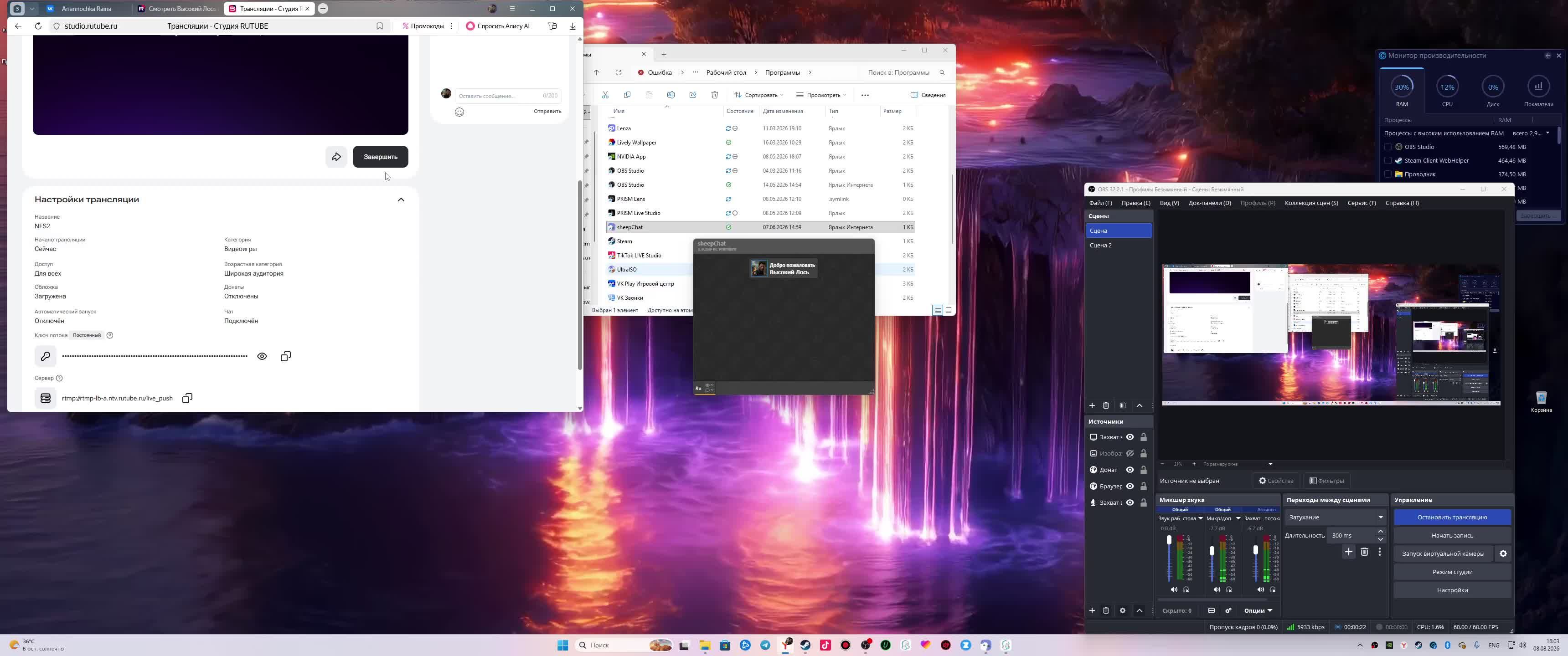Viewport: 1568px width, 656px height.
Task: Remove the selected OBS scene
Action: (x=1106, y=405)
